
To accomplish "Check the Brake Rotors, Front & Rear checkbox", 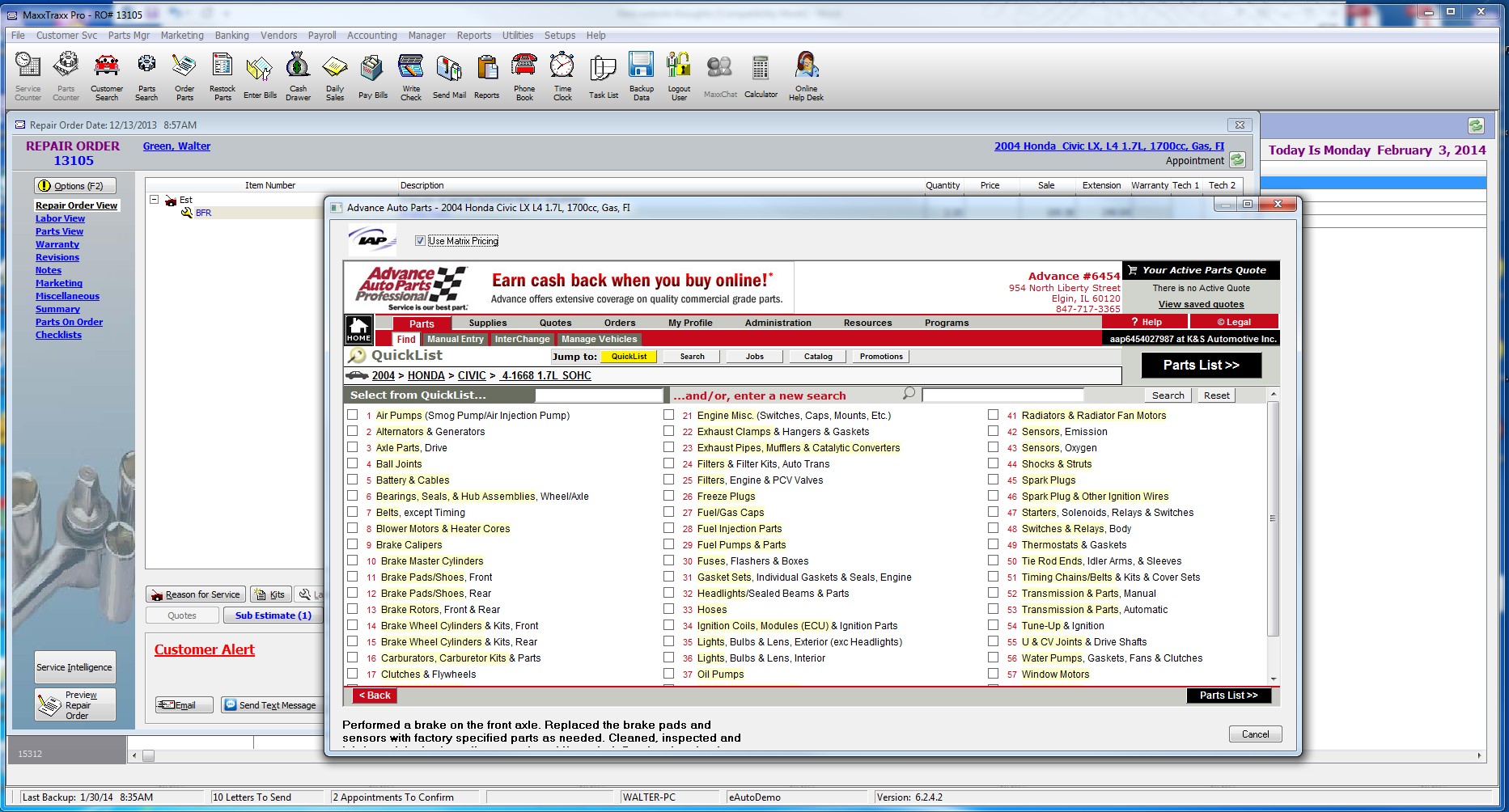I will 353,608.
